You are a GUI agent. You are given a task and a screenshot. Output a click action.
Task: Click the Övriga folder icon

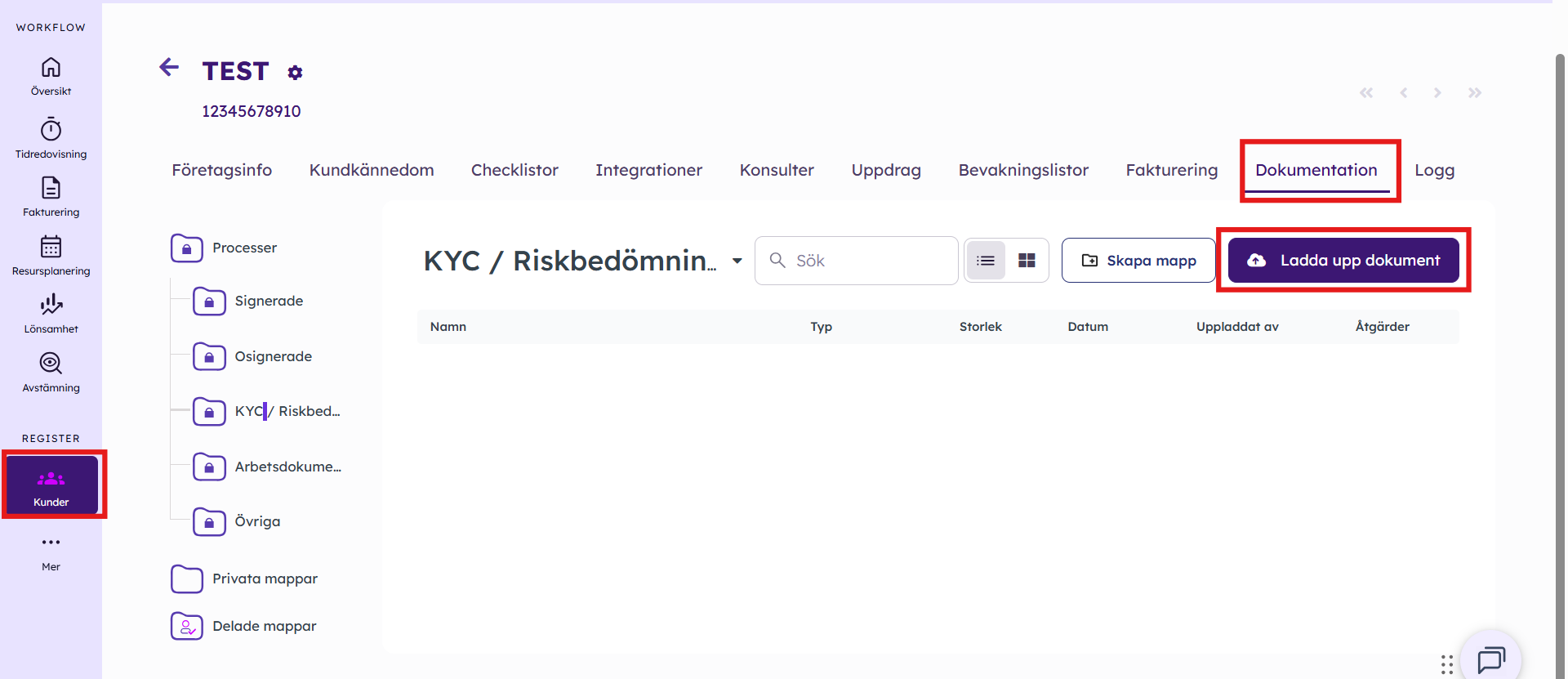pos(209,521)
